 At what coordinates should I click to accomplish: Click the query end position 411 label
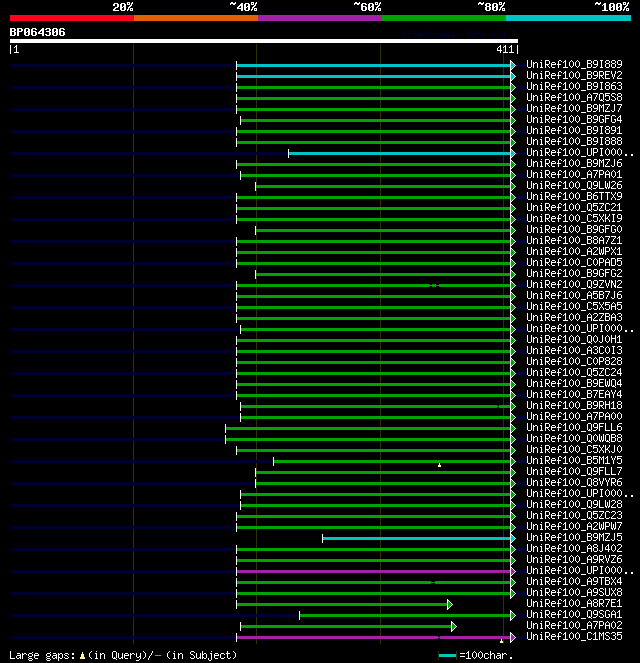tap(505, 49)
